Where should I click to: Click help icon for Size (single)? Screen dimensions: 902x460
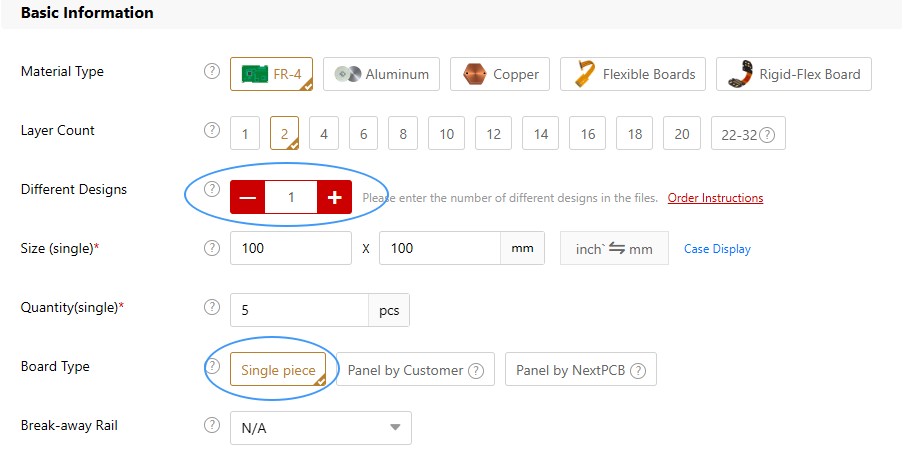211,248
